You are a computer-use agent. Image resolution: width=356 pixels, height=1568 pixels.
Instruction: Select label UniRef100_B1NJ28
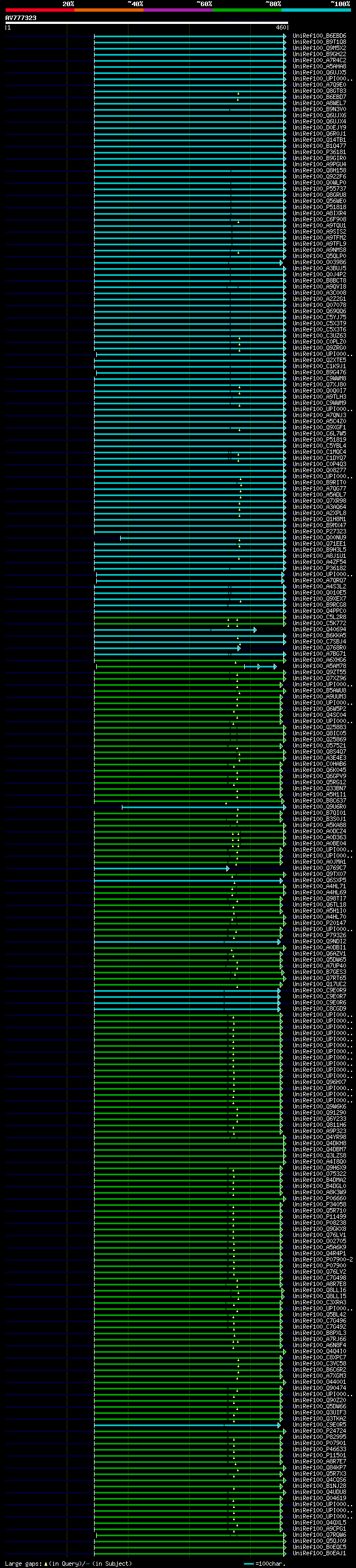319,1486
